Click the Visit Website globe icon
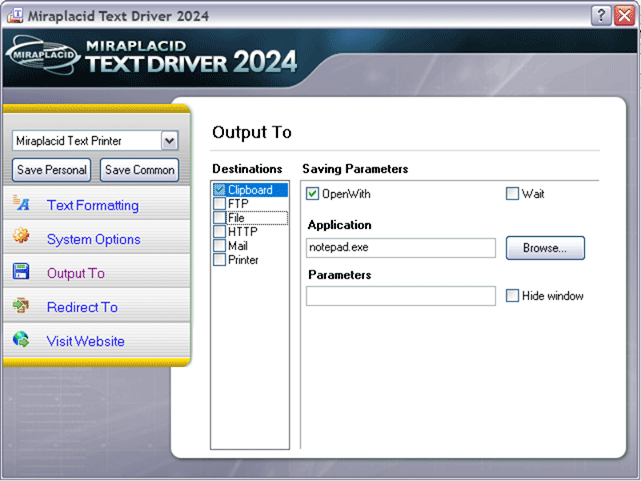Image resolution: width=641 pixels, height=481 pixels. click(x=21, y=339)
